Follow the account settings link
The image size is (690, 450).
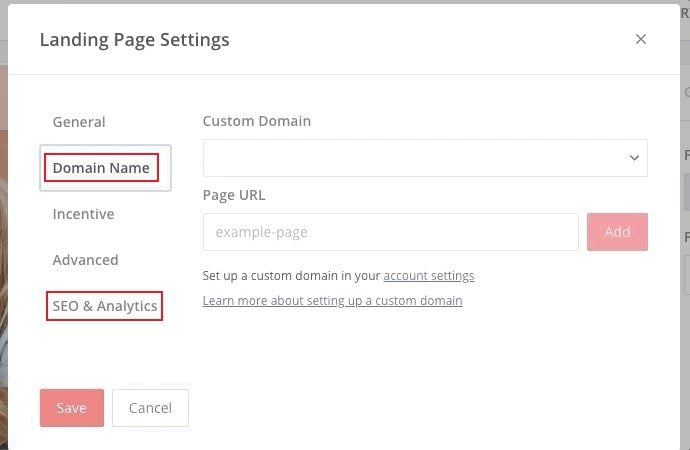(x=429, y=276)
